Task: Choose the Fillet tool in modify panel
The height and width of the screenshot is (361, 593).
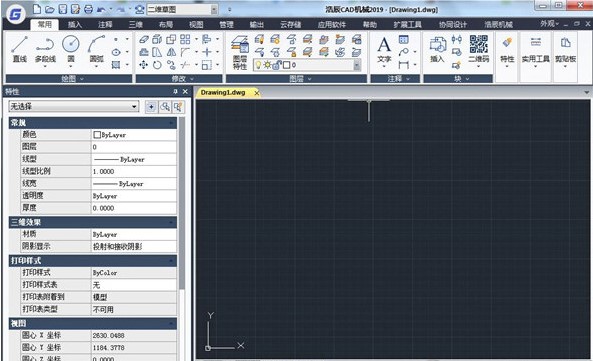Action: (185, 52)
